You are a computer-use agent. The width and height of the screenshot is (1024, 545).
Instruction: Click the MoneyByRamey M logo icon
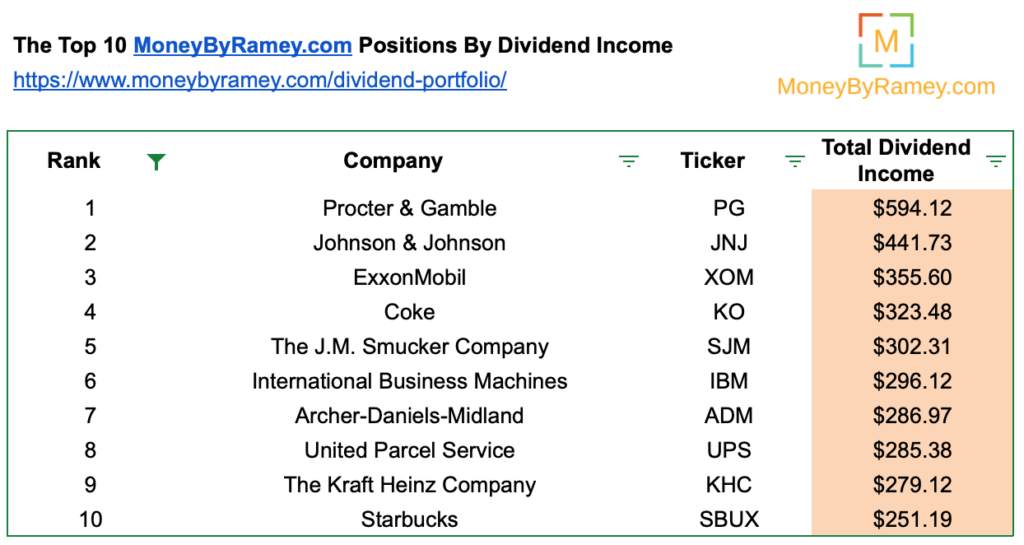[886, 40]
